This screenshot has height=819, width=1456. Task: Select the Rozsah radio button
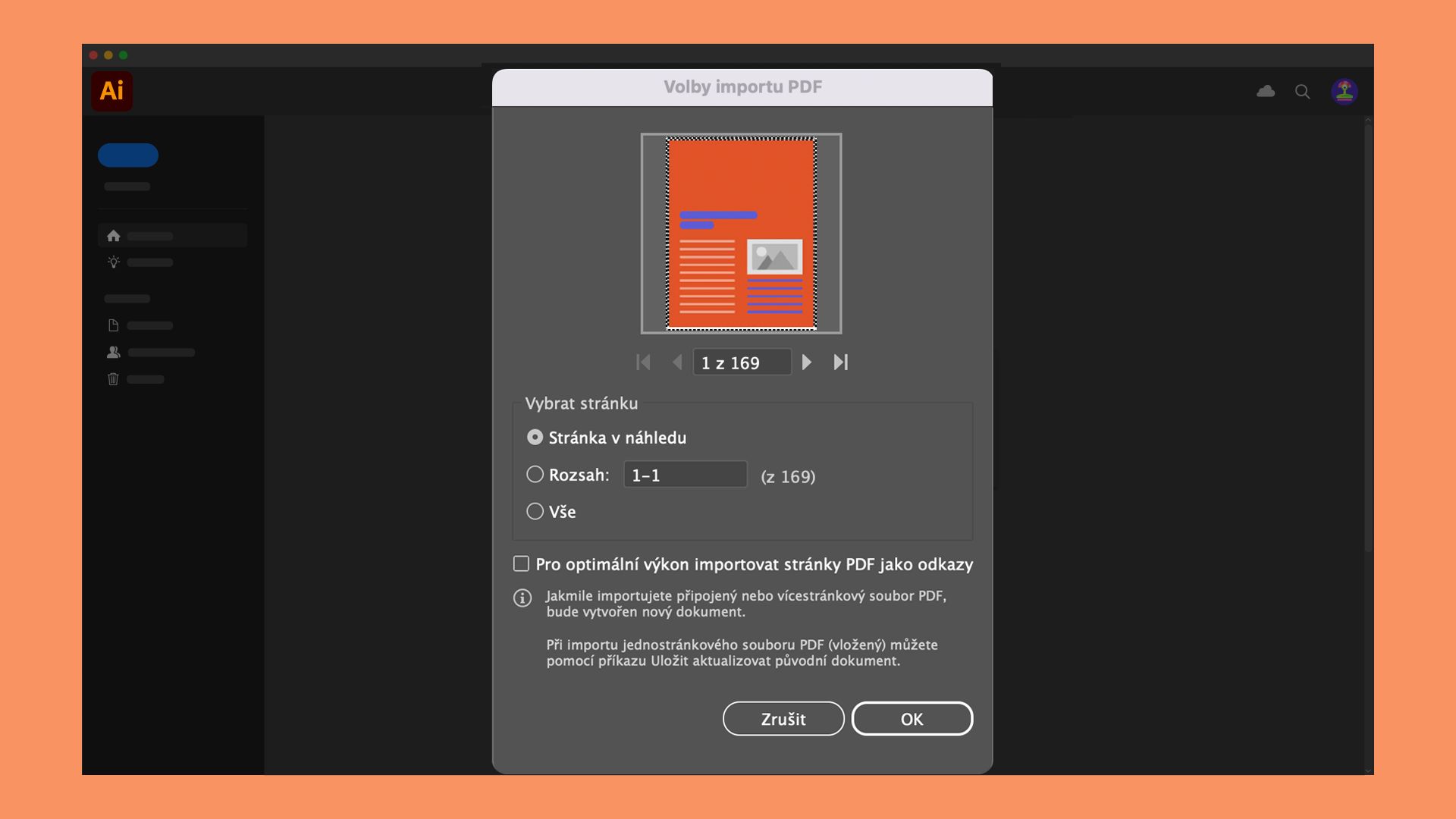pos(535,474)
